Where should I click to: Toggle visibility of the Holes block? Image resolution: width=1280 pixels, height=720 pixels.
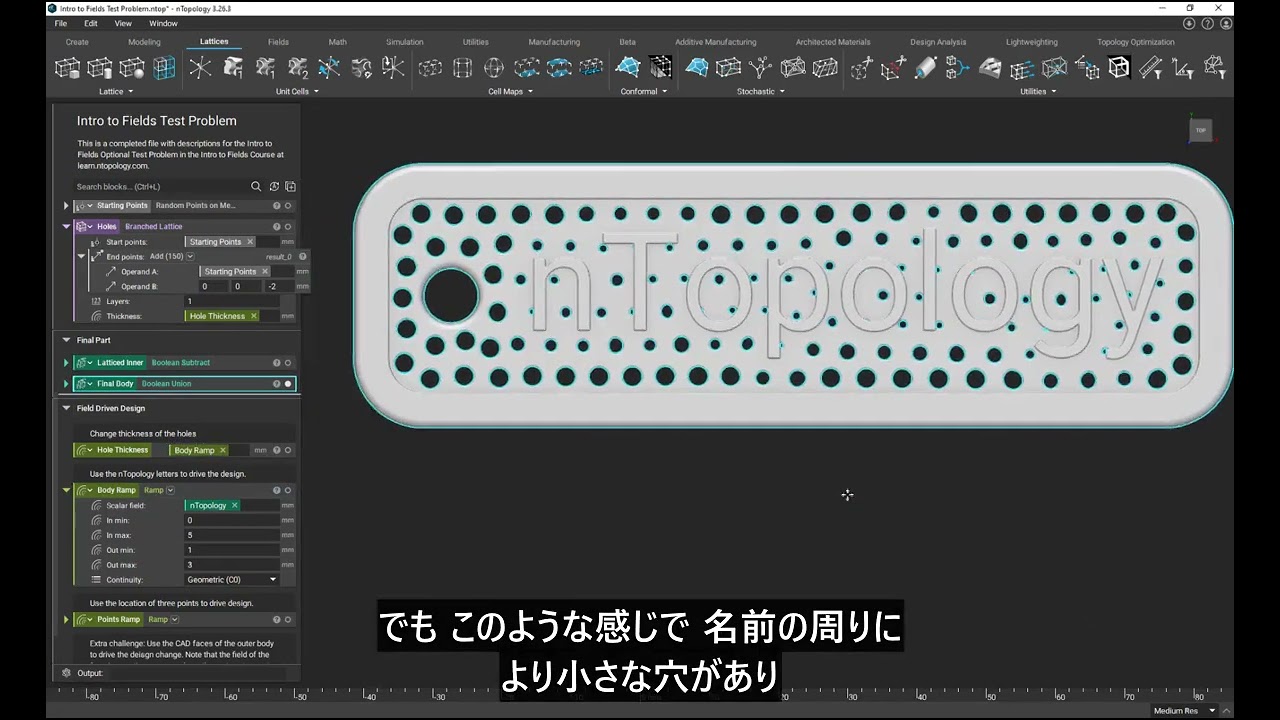click(x=288, y=227)
